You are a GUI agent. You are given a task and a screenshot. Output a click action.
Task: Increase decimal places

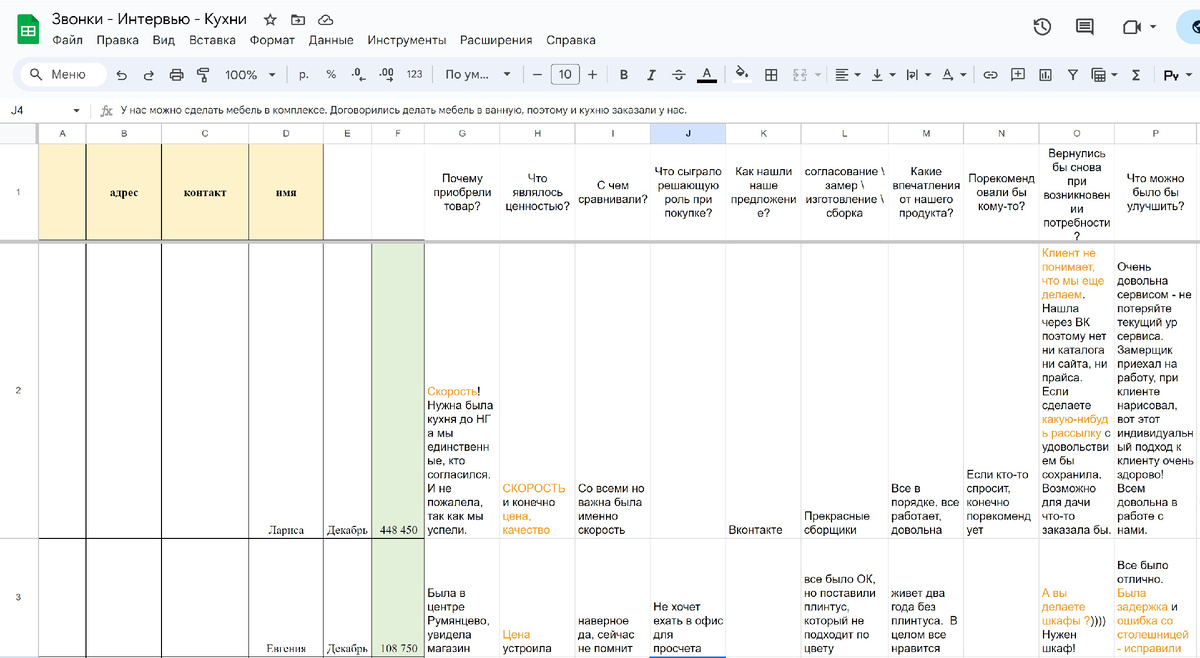pos(387,75)
